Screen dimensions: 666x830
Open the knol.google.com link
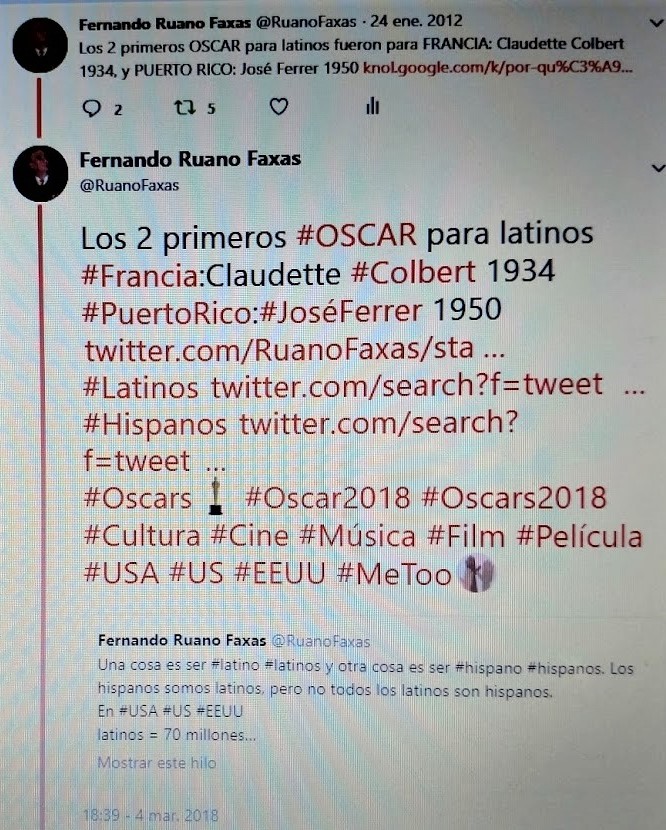point(498,68)
